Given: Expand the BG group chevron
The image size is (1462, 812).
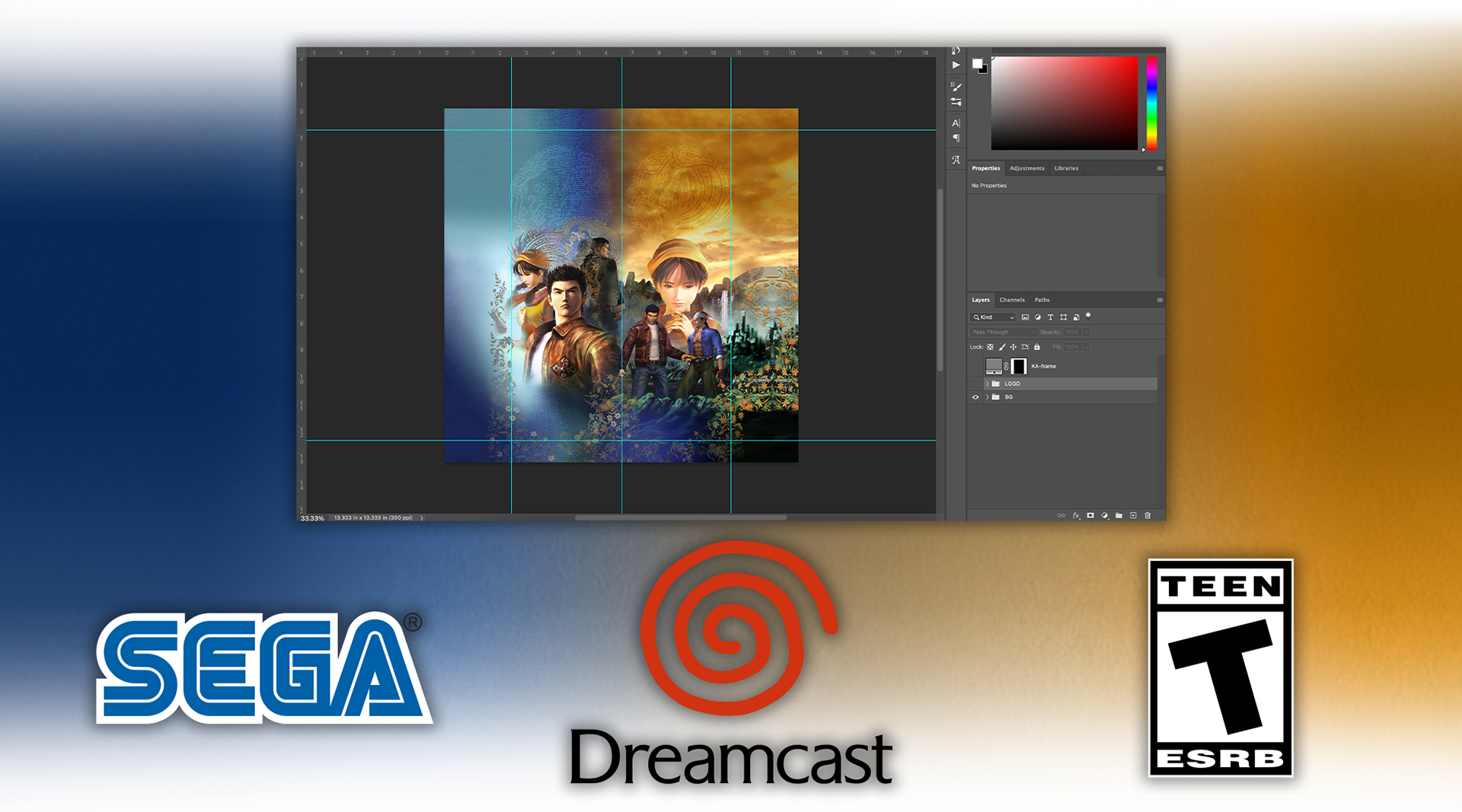Looking at the screenshot, I should (988, 397).
